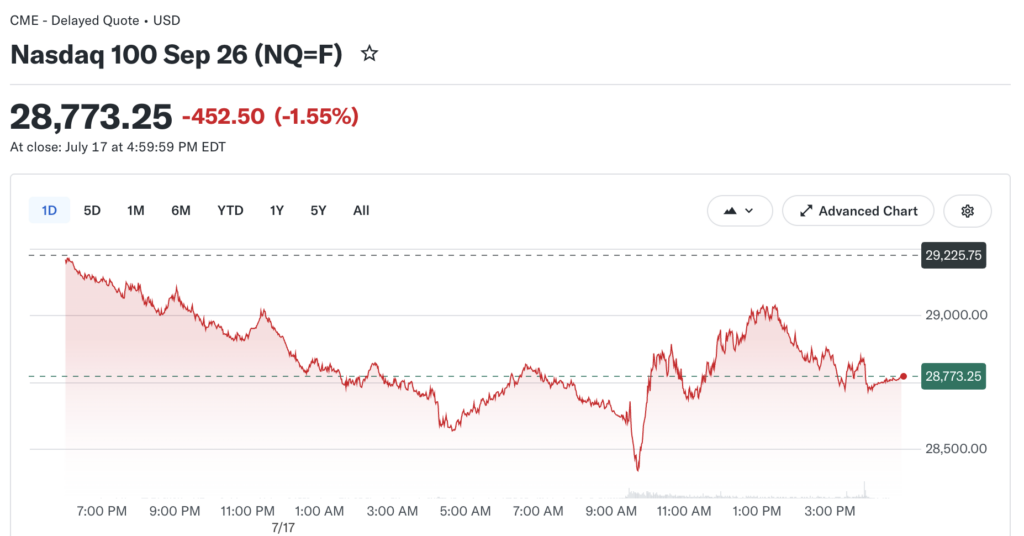Choose the 6M chart range
The height and width of the screenshot is (536, 1024).
[x=181, y=210]
